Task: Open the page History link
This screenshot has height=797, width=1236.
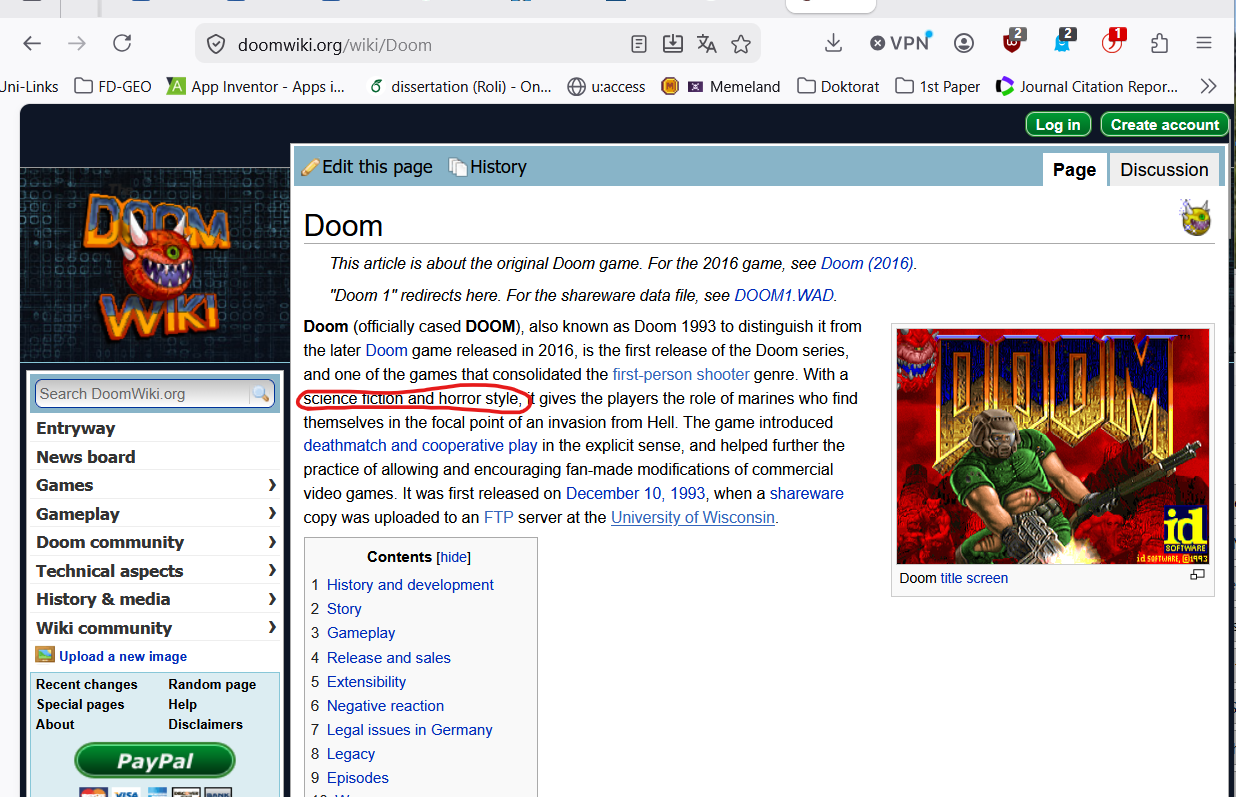Action: (488, 167)
